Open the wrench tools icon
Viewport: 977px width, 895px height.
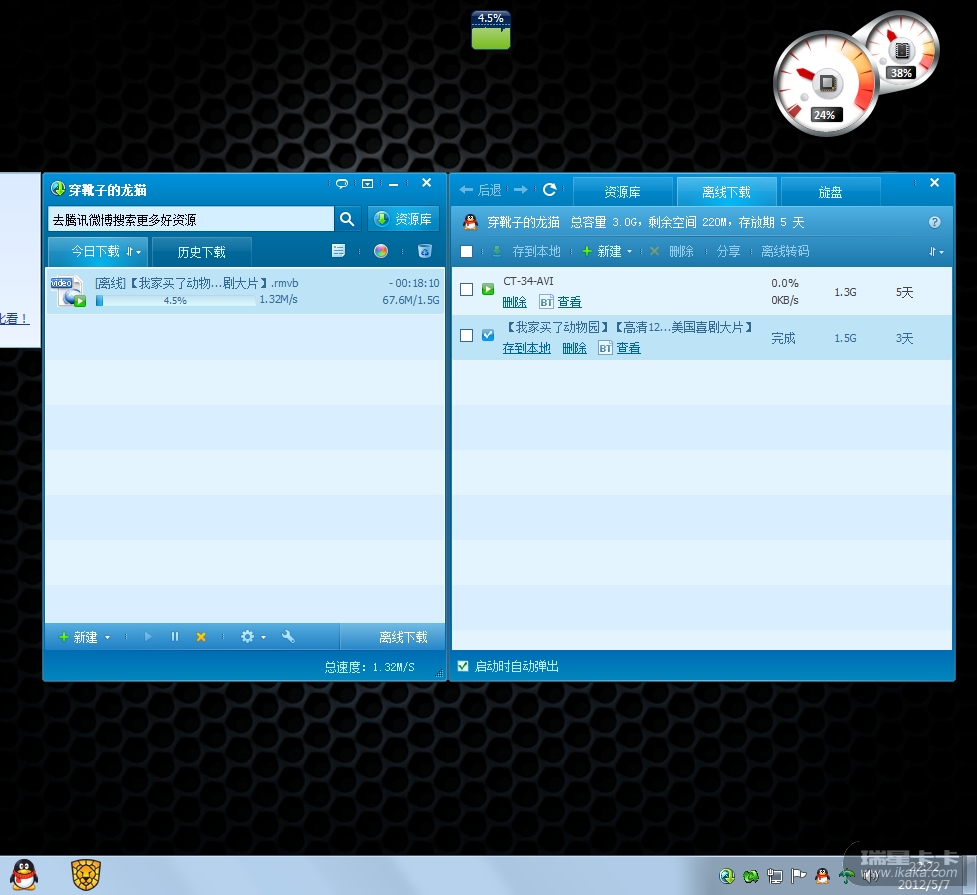tap(288, 636)
